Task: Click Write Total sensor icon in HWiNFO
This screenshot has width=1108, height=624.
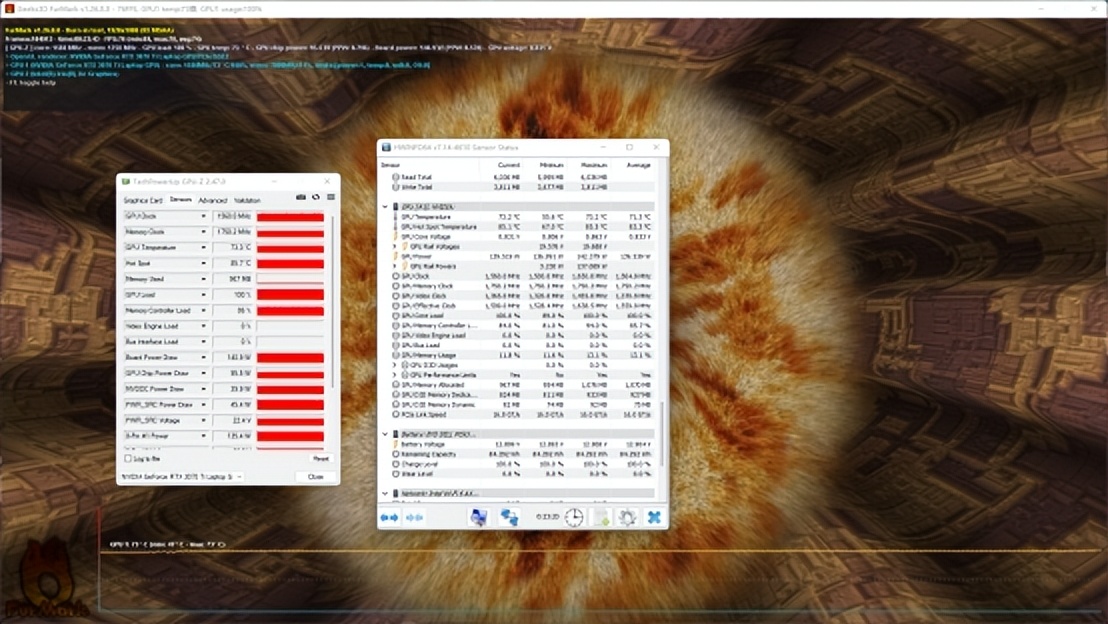Action: [396, 187]
